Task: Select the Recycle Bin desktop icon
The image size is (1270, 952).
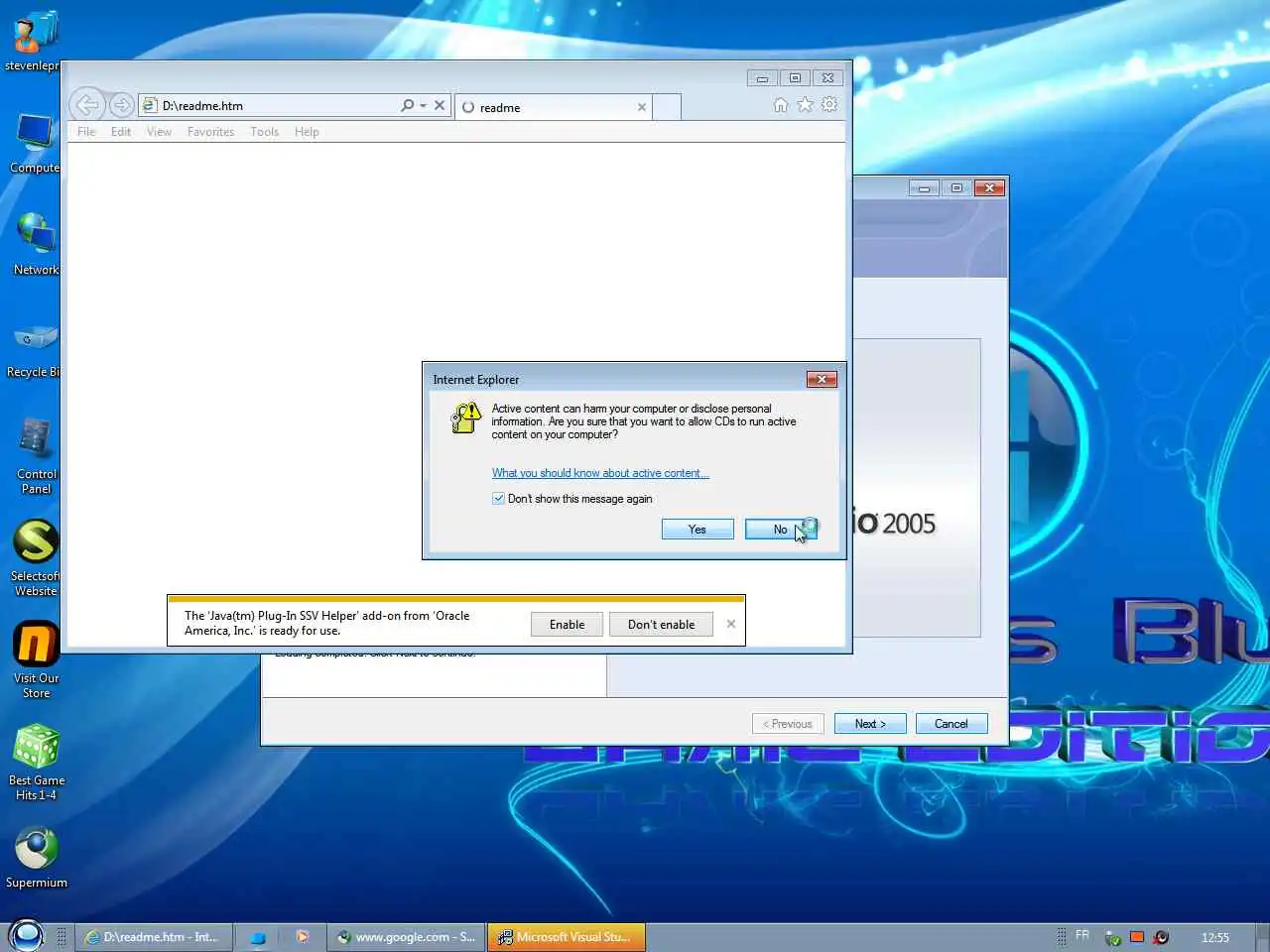Action: [34, 349]
